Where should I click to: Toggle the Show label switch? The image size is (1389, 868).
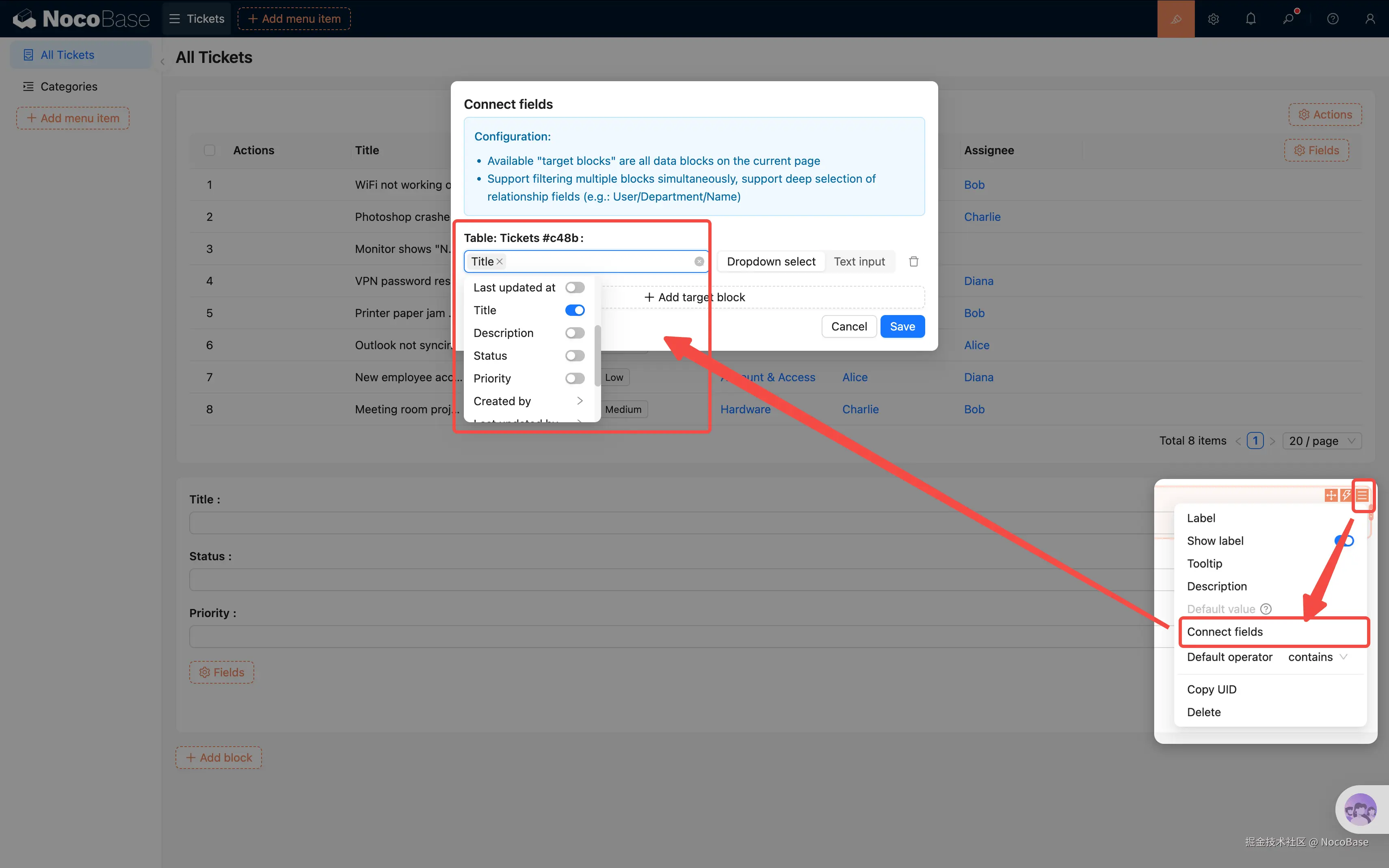coord(1344,541)
